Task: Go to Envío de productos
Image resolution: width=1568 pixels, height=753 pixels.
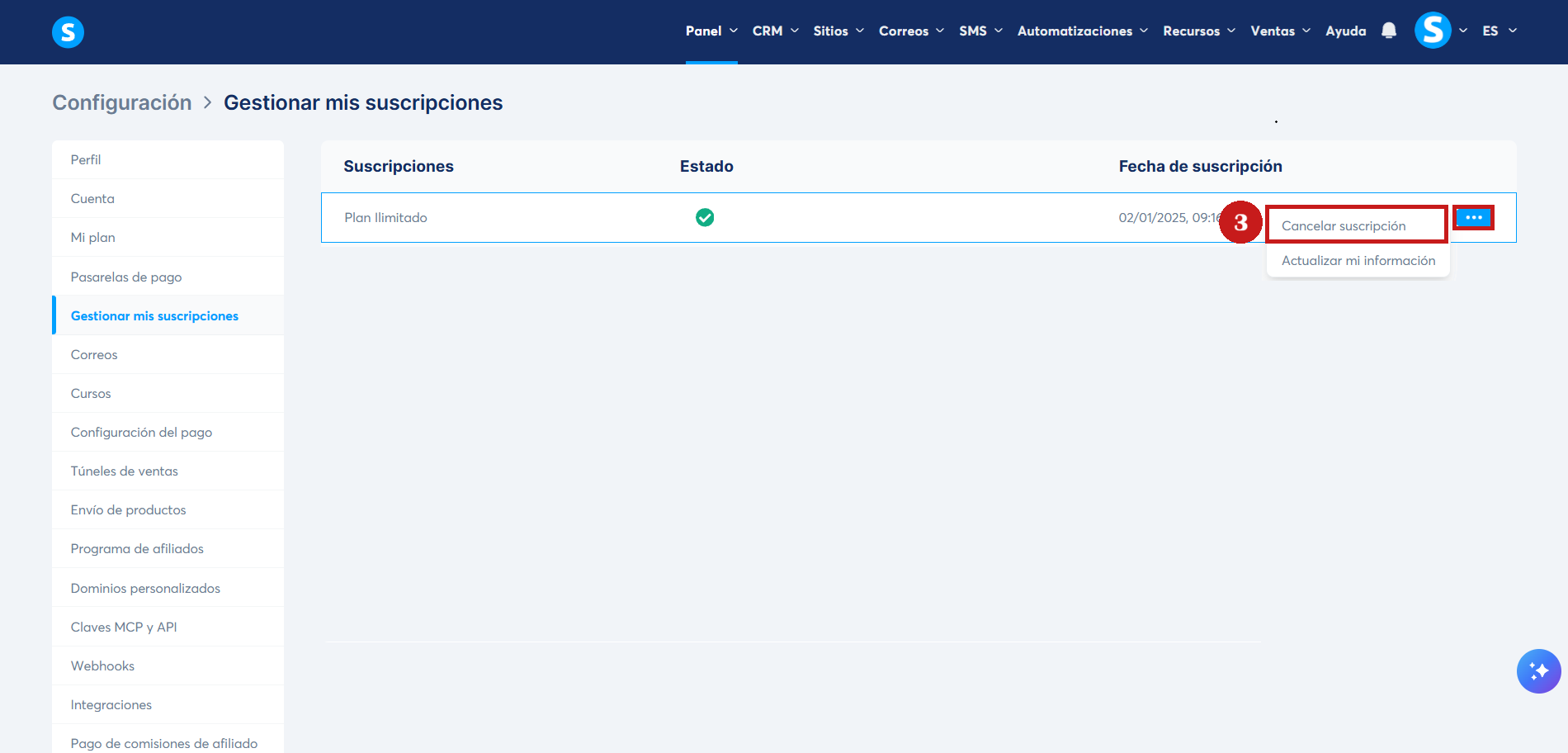Action: [168, 510]
